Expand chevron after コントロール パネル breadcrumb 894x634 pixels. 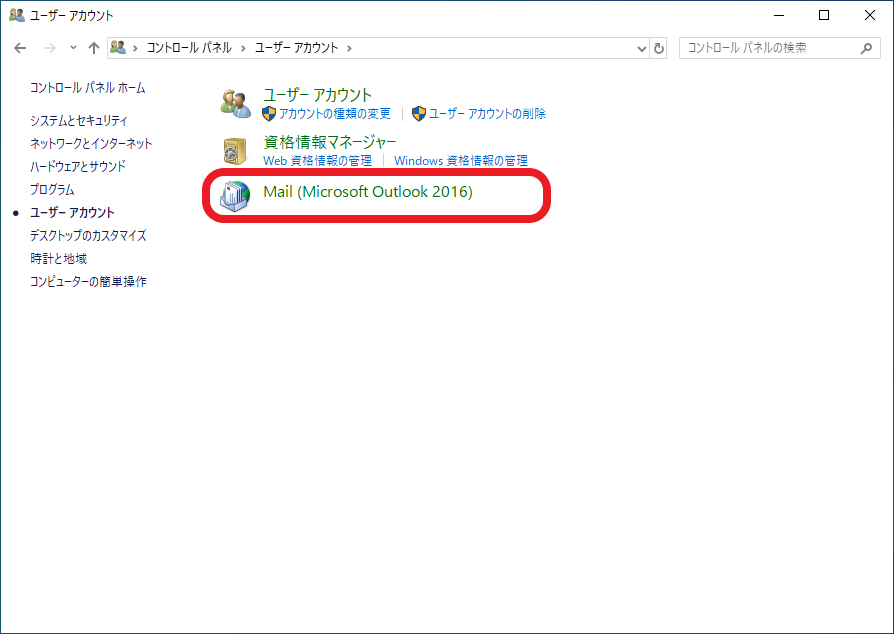click(x=243, y=48)
